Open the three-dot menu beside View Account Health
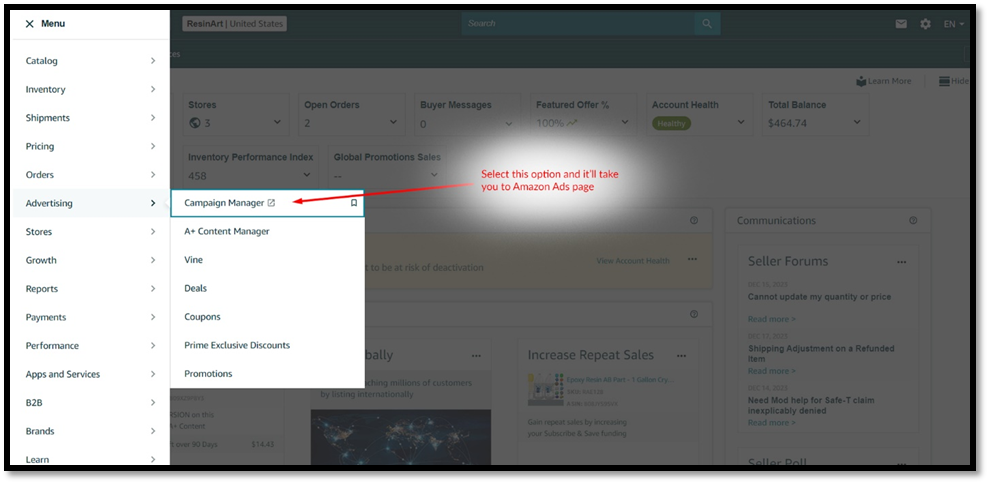Image resolution: width=989 pixels, height=484 pixels. tap(693, 259)
